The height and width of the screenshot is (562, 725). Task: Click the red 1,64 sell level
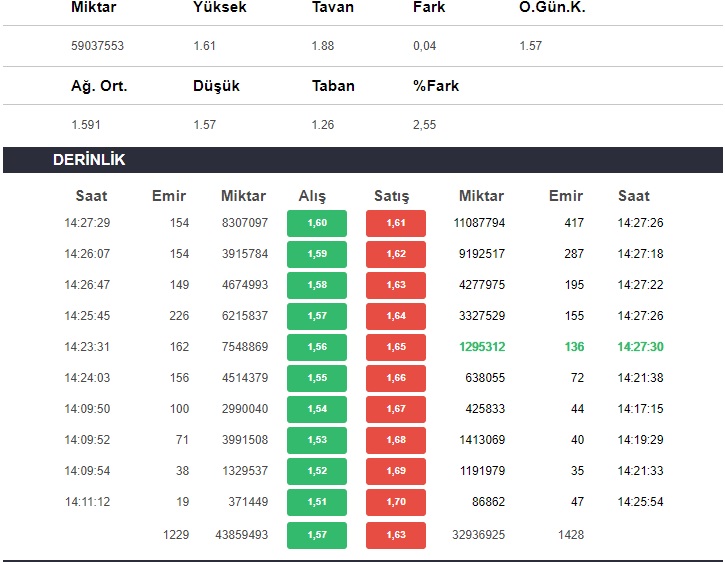click(x=396, y=316)
